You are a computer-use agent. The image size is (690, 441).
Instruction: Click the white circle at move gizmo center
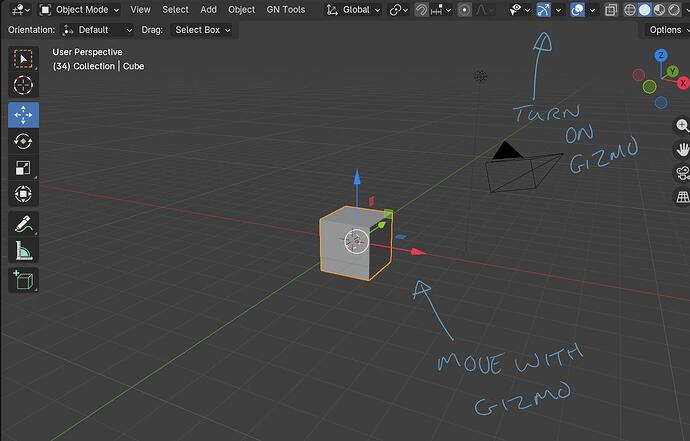click(356, 241)
